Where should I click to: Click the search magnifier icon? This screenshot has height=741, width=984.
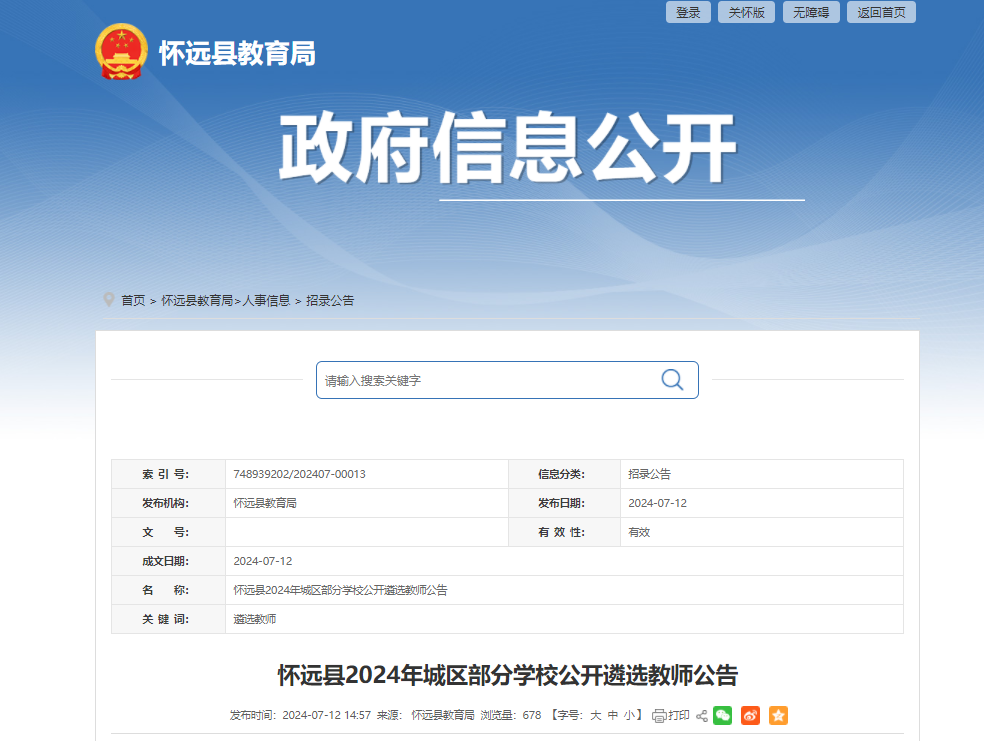click(x=672, y=380)
